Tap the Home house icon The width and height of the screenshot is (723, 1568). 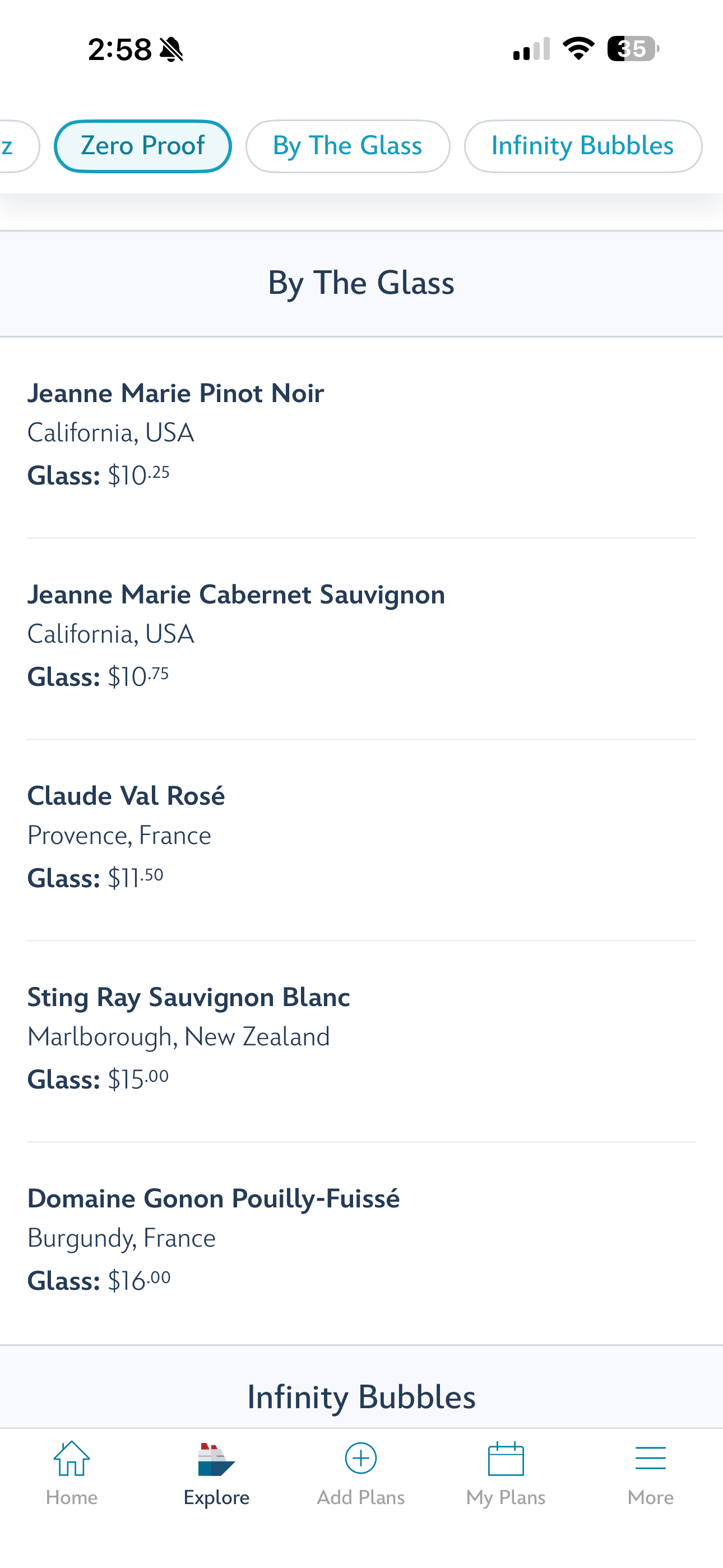(72, 1459)
